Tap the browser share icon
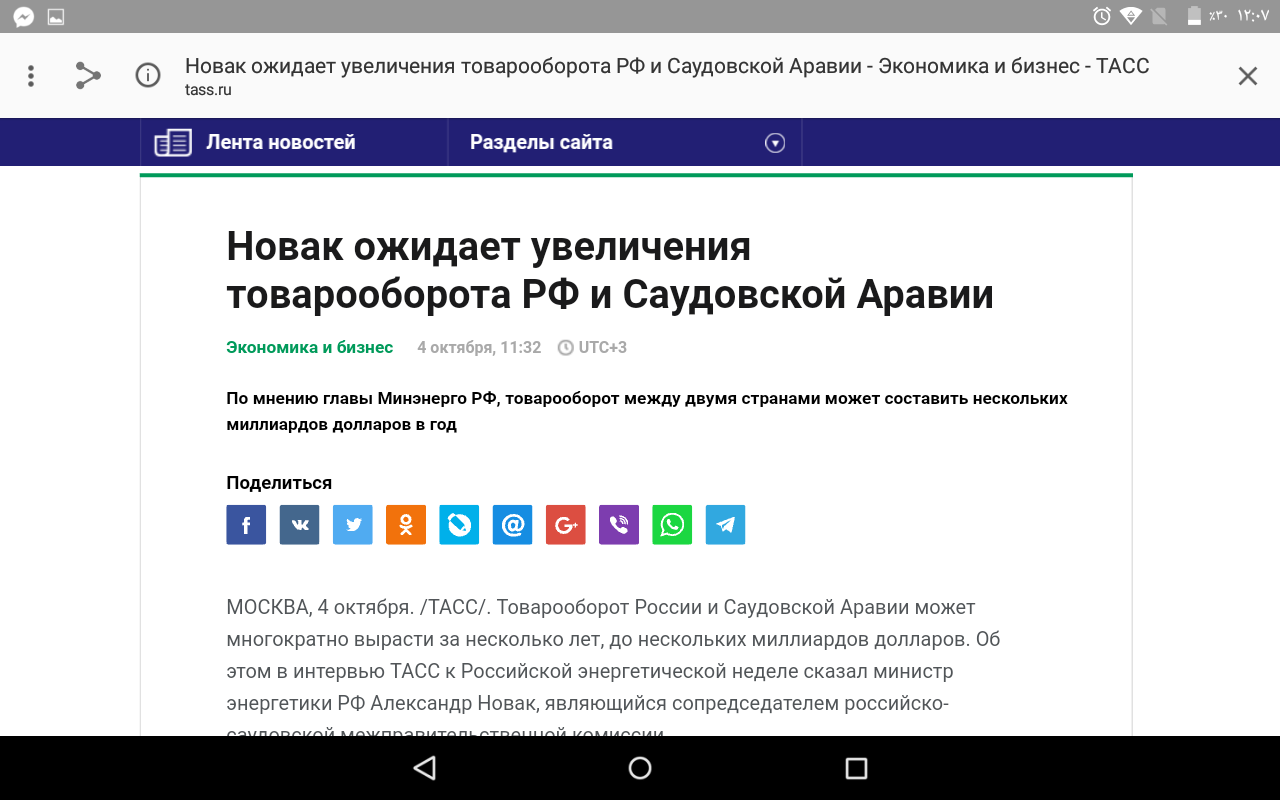Image resolution: width=1280 pixels, height=800 pixels. coord(89,76)
